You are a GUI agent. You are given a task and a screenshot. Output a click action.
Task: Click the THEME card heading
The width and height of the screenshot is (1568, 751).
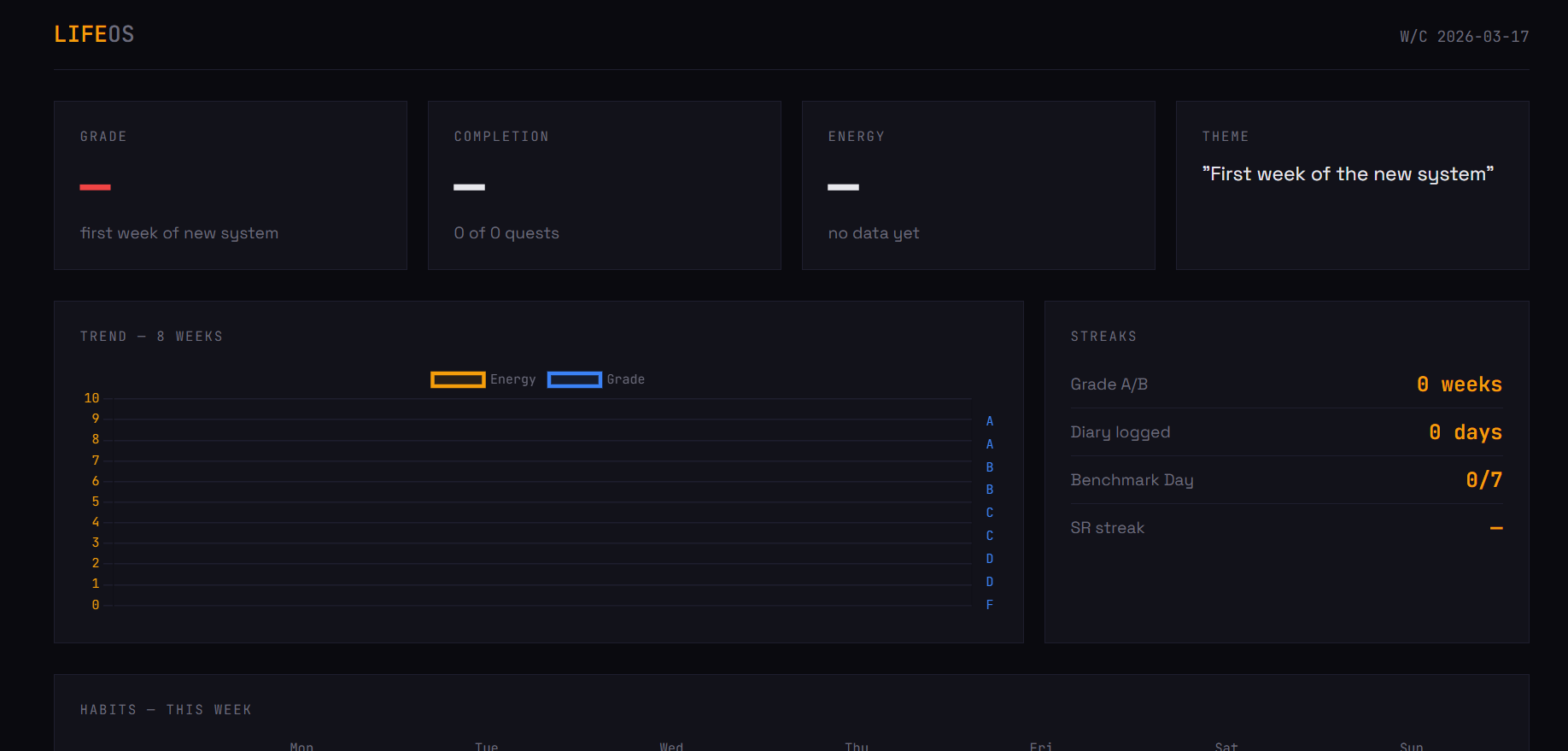1226,137
